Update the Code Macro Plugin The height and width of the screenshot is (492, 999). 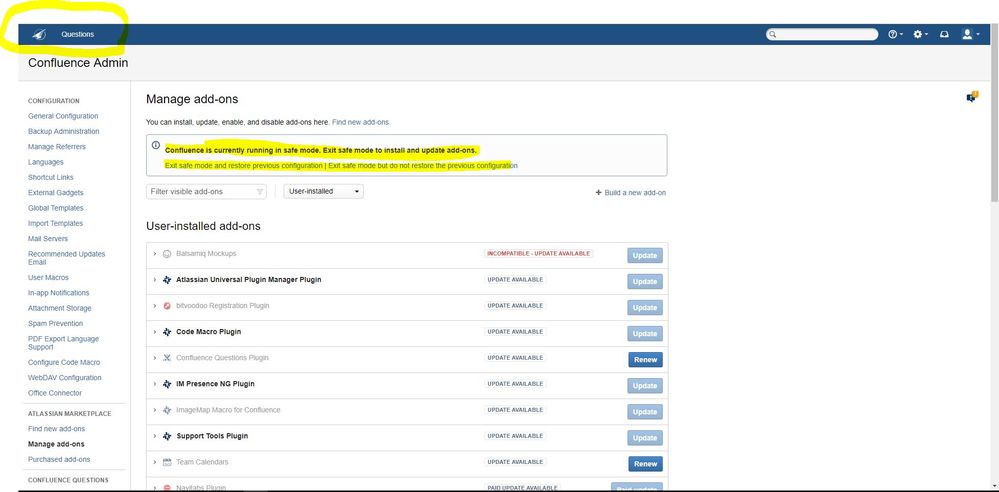pos(645,334)
